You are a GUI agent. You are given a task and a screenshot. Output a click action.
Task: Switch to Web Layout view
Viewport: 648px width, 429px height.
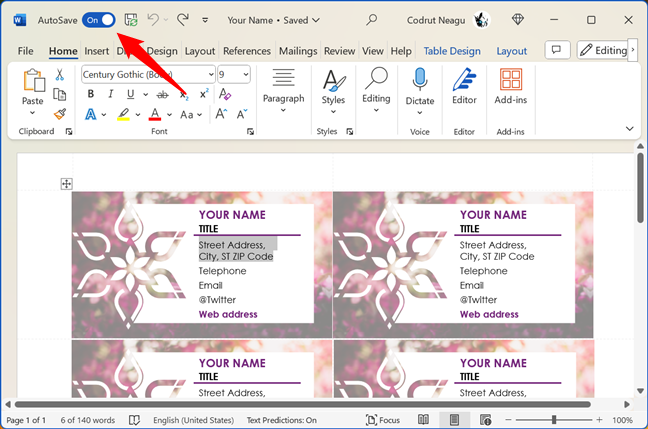pyautogui.click(x=486, y=420)
